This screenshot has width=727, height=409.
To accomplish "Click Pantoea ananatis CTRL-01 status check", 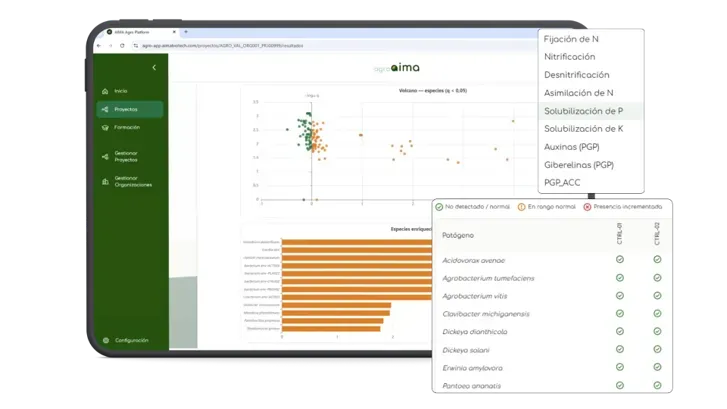I will click(x=619, y=385).
